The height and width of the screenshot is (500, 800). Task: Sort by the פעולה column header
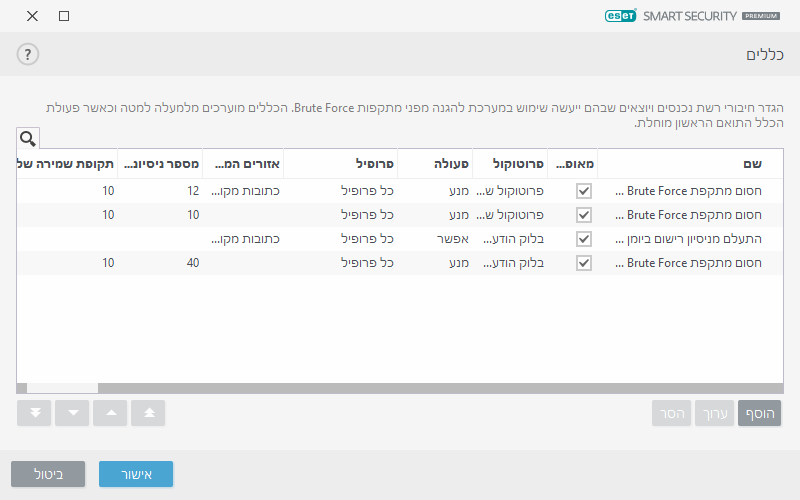pos(435,164)
